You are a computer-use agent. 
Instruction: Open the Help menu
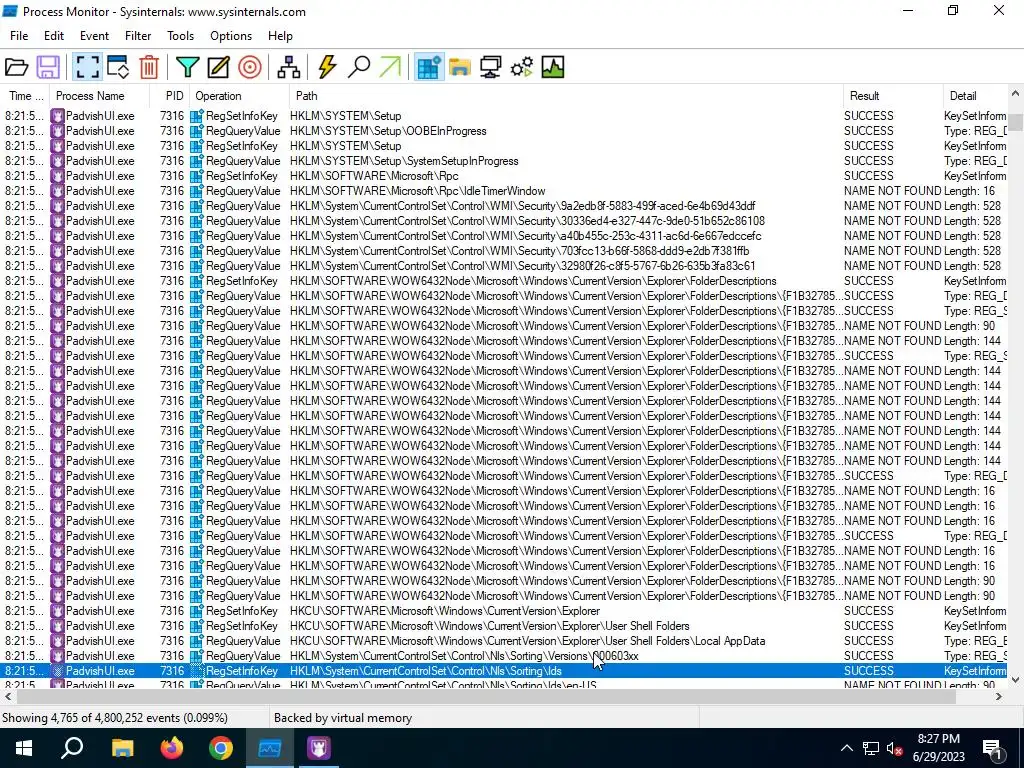[280, 36]
